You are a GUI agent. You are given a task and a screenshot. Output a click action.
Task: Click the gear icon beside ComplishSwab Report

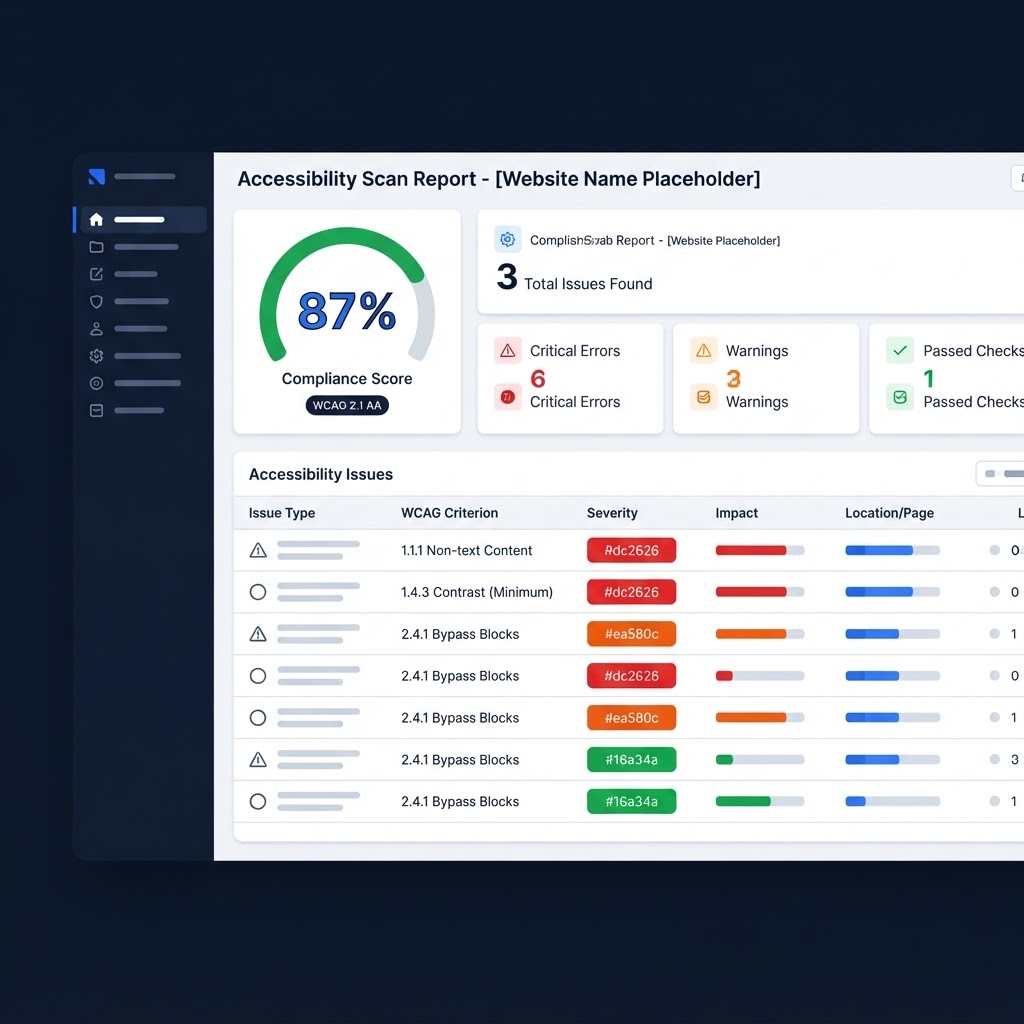[x=507, y=240]
